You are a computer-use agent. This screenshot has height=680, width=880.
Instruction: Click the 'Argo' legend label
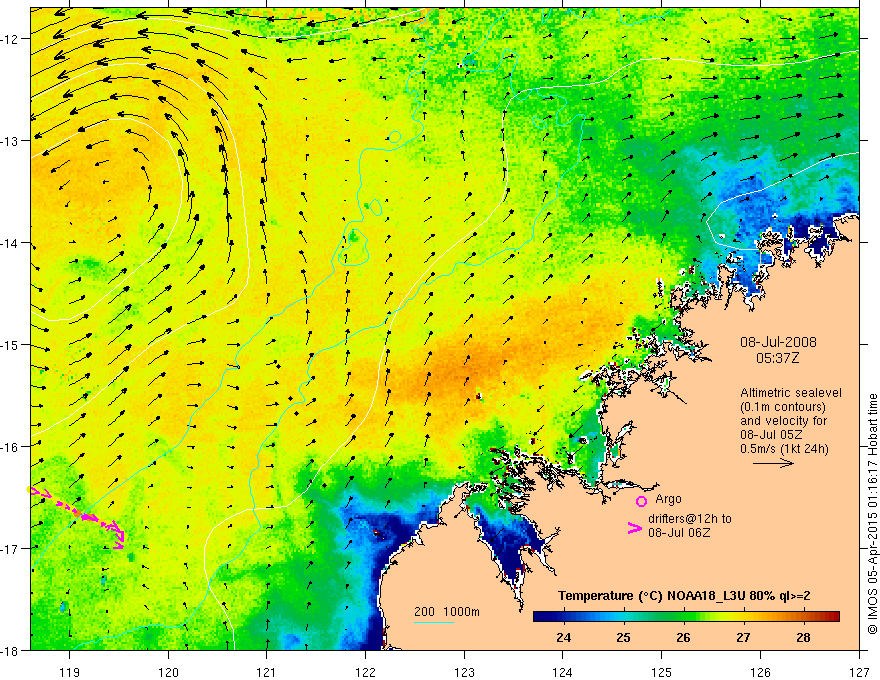point(668,499)
